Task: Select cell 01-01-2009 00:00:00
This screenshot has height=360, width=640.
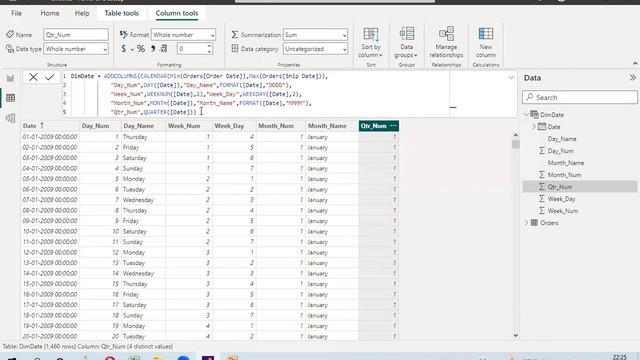Action: [x=50, y=137]
